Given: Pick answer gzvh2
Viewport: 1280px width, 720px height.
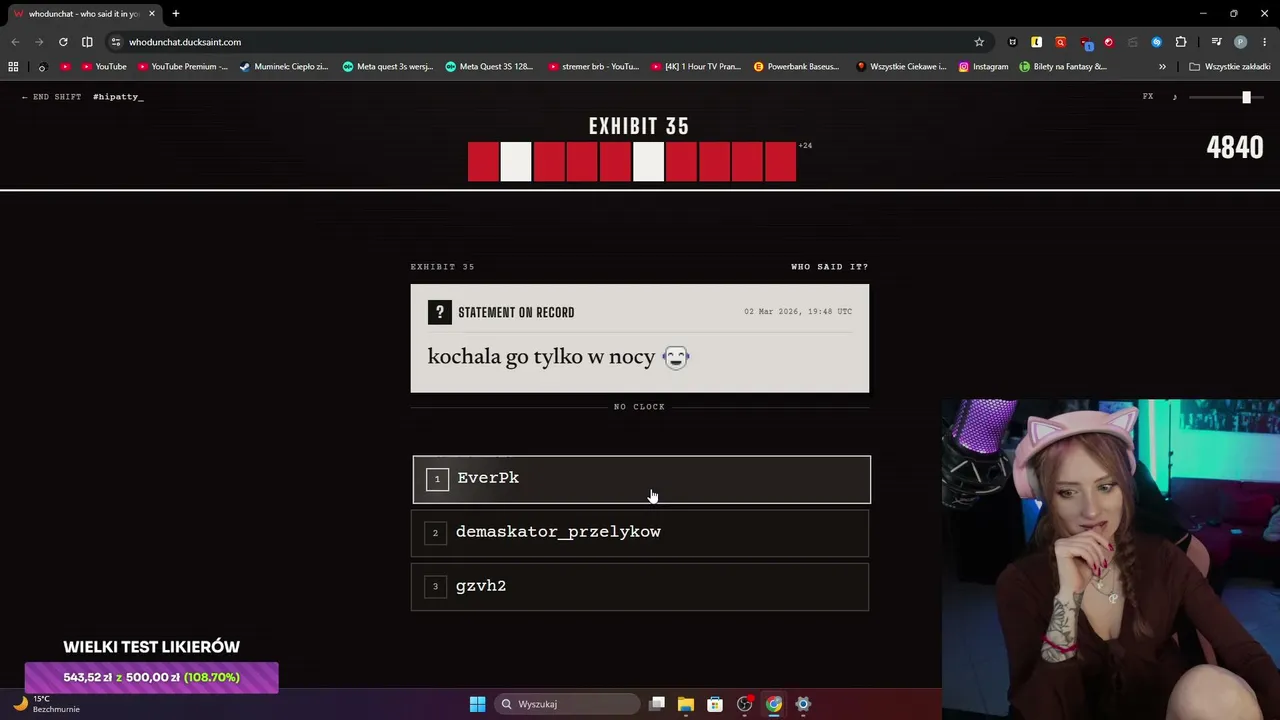Looking at the screenshot, I should pyautogui.click(x=640, y=587).
